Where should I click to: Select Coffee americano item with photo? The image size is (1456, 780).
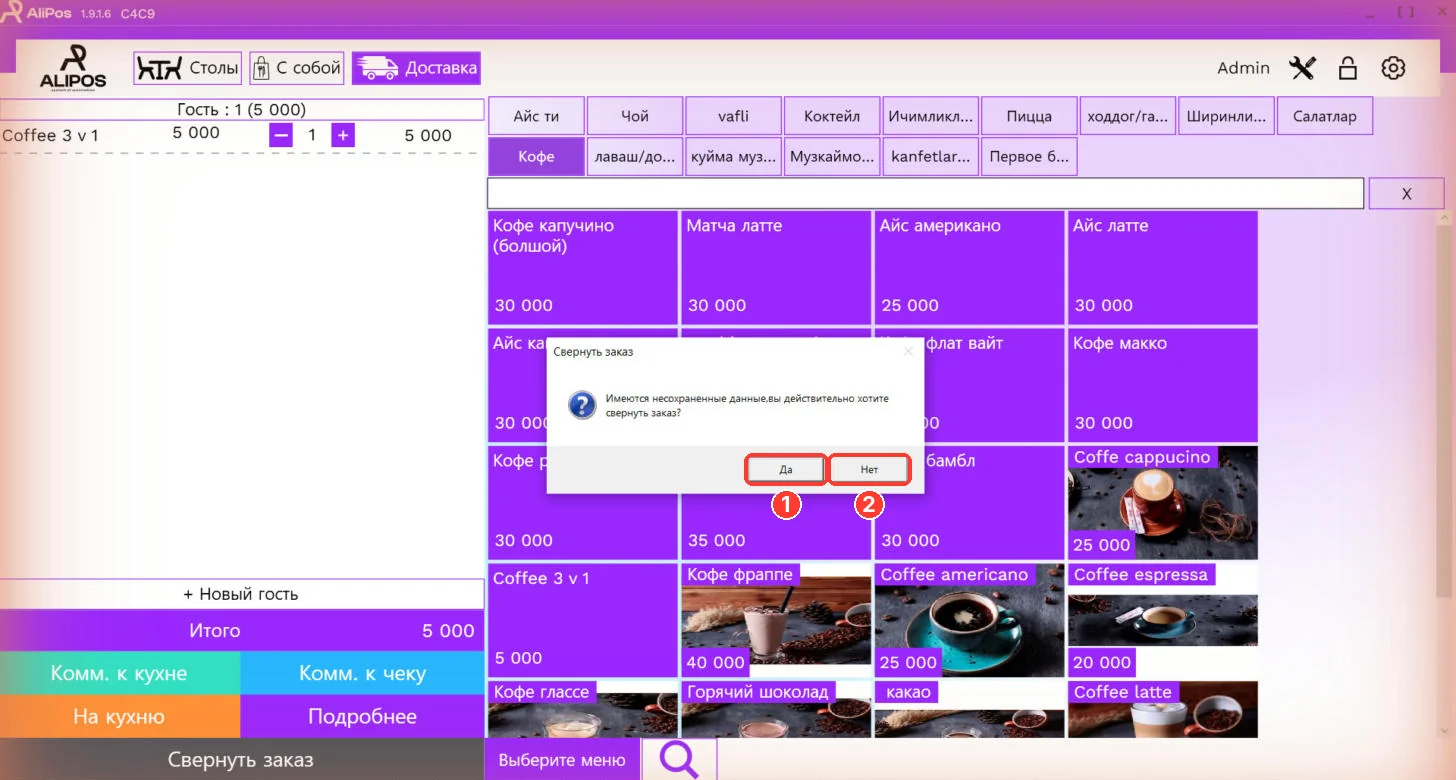[x=969, y=620]
